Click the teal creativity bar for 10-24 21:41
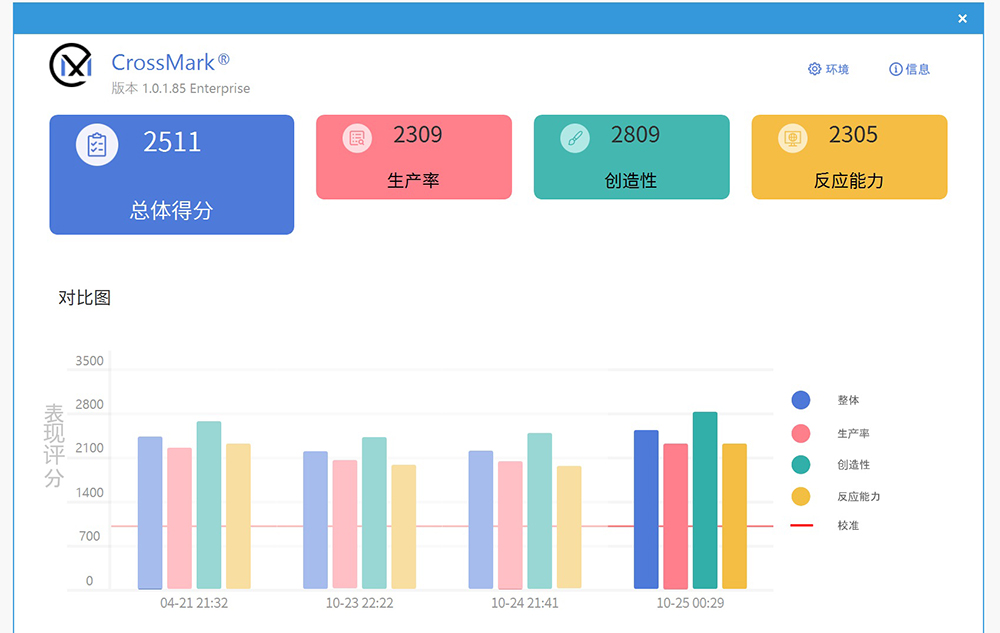The width and height of the screenshot is (1000, 633). (x=540, y=511)
